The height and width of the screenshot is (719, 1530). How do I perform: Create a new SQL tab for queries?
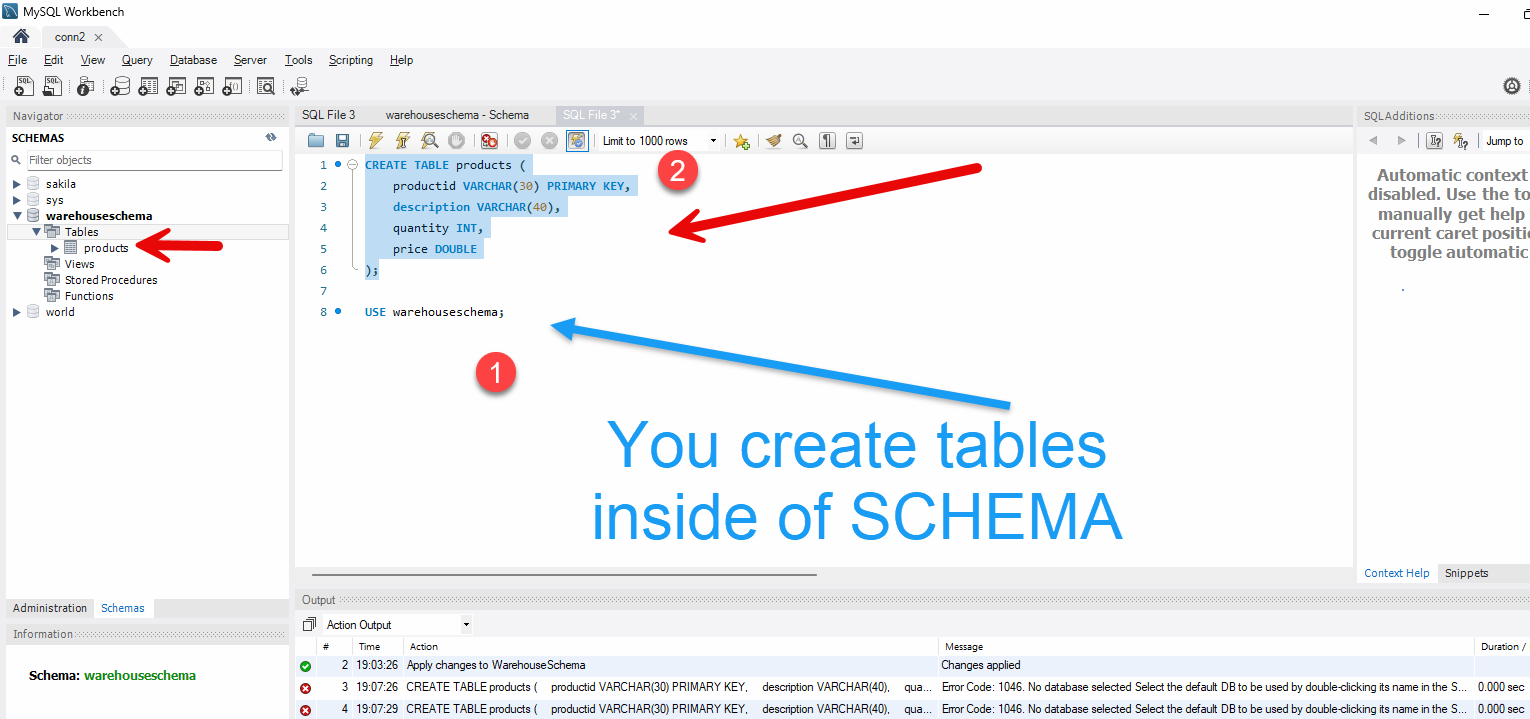click(24, 86)
